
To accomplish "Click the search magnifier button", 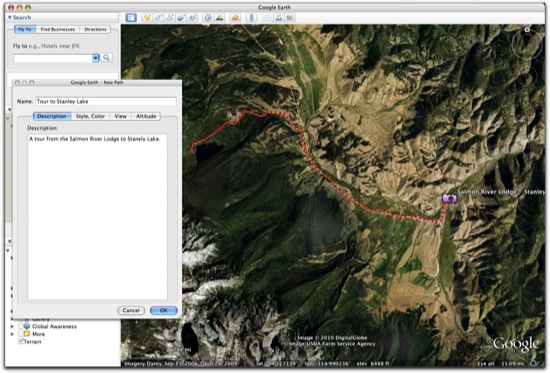I will pyautogui.click(x=106, y=58).
